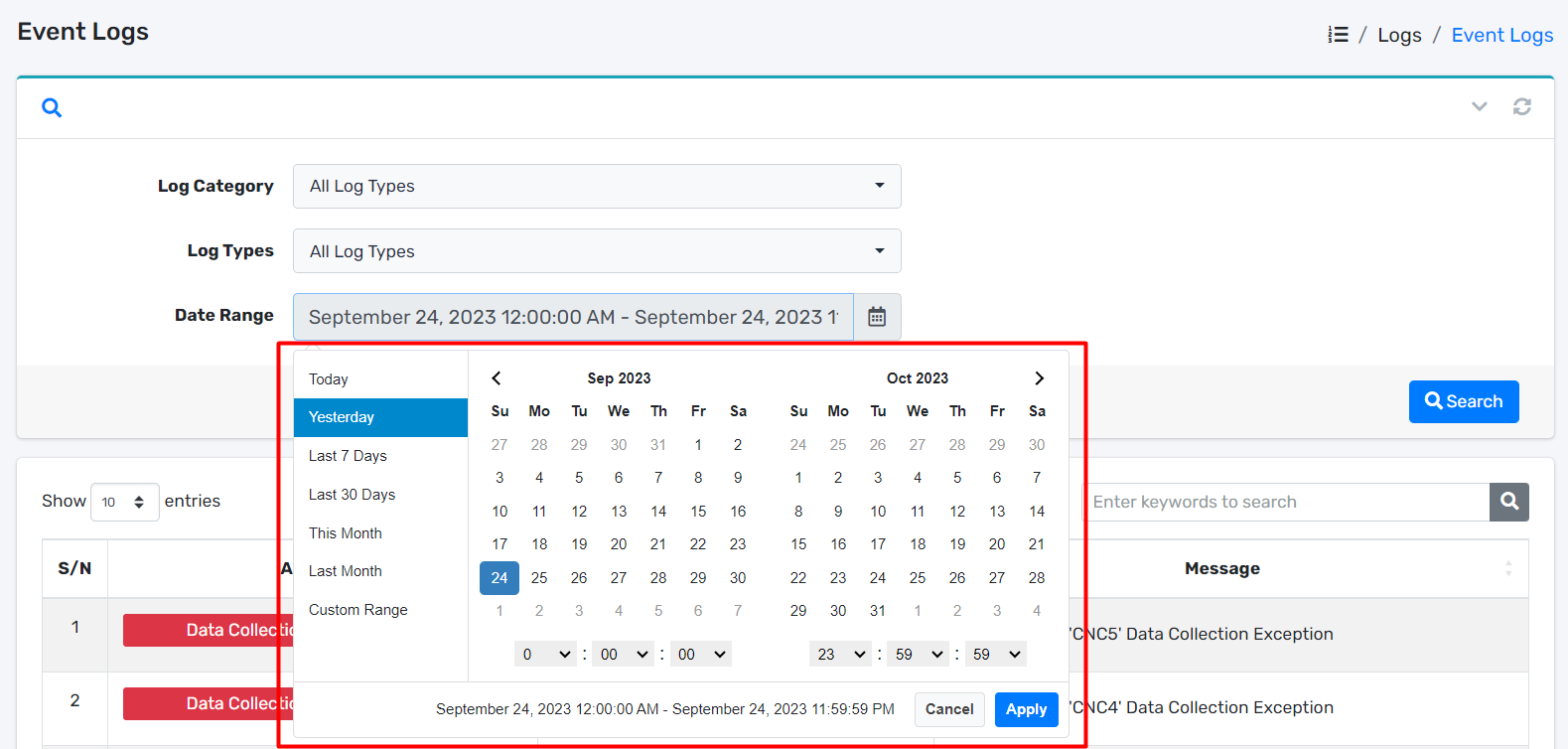This screenshot has height=749, width=1568.
Task: Collapse the search panel with chevron icon
Action: [1479, 106]
